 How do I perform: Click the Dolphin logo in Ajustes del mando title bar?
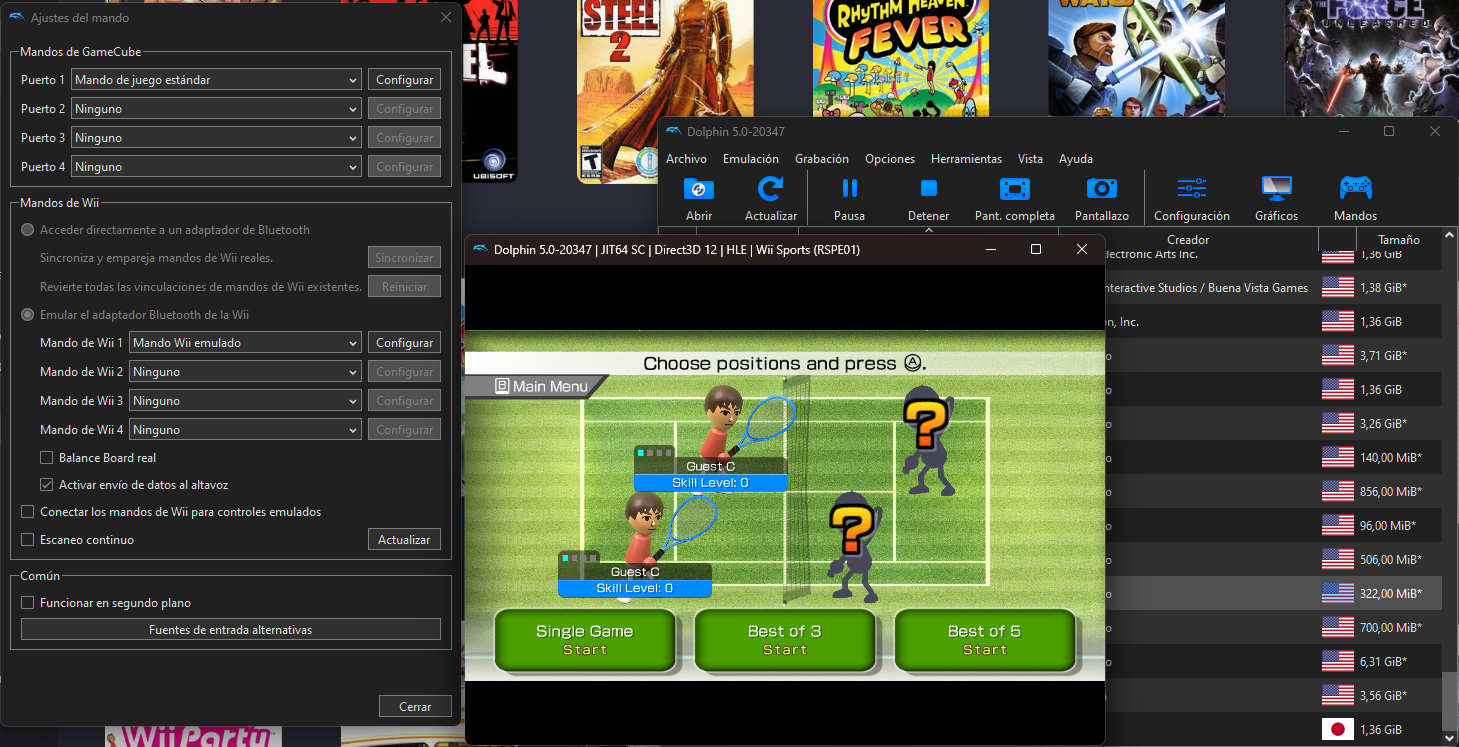pos(16,18)
